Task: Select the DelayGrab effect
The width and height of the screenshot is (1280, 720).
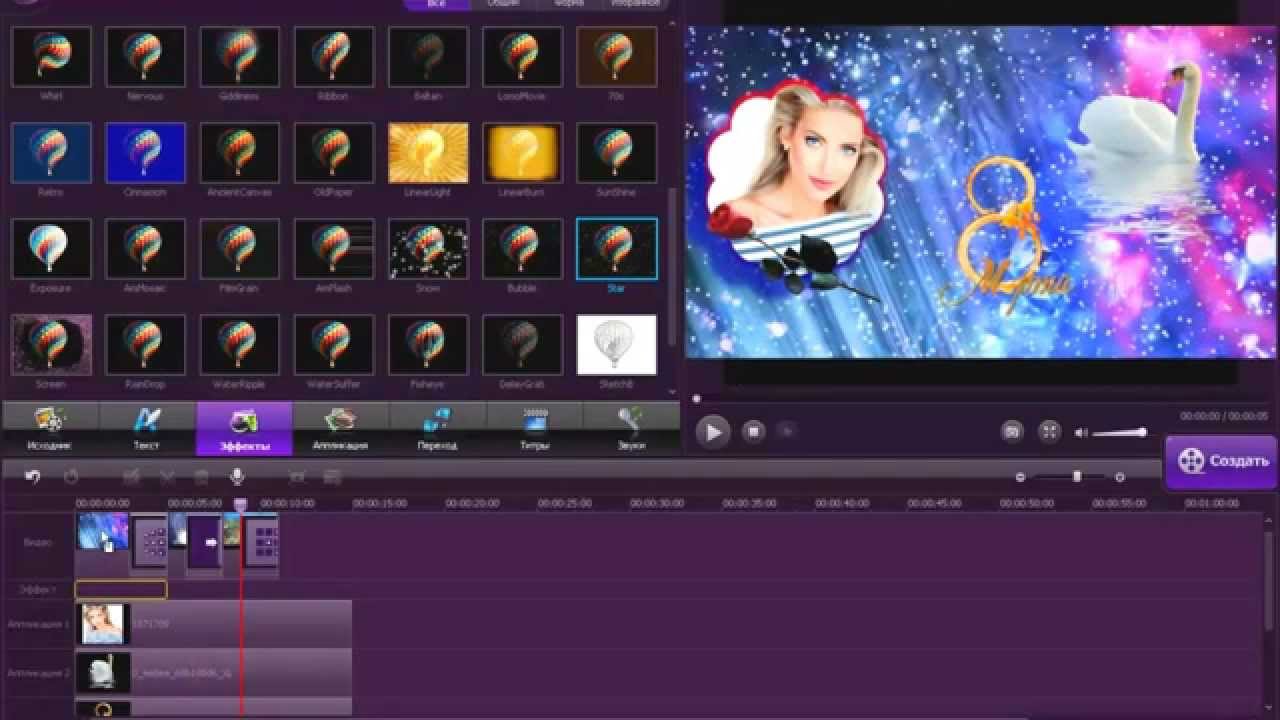Action: [x=522, y=344]
